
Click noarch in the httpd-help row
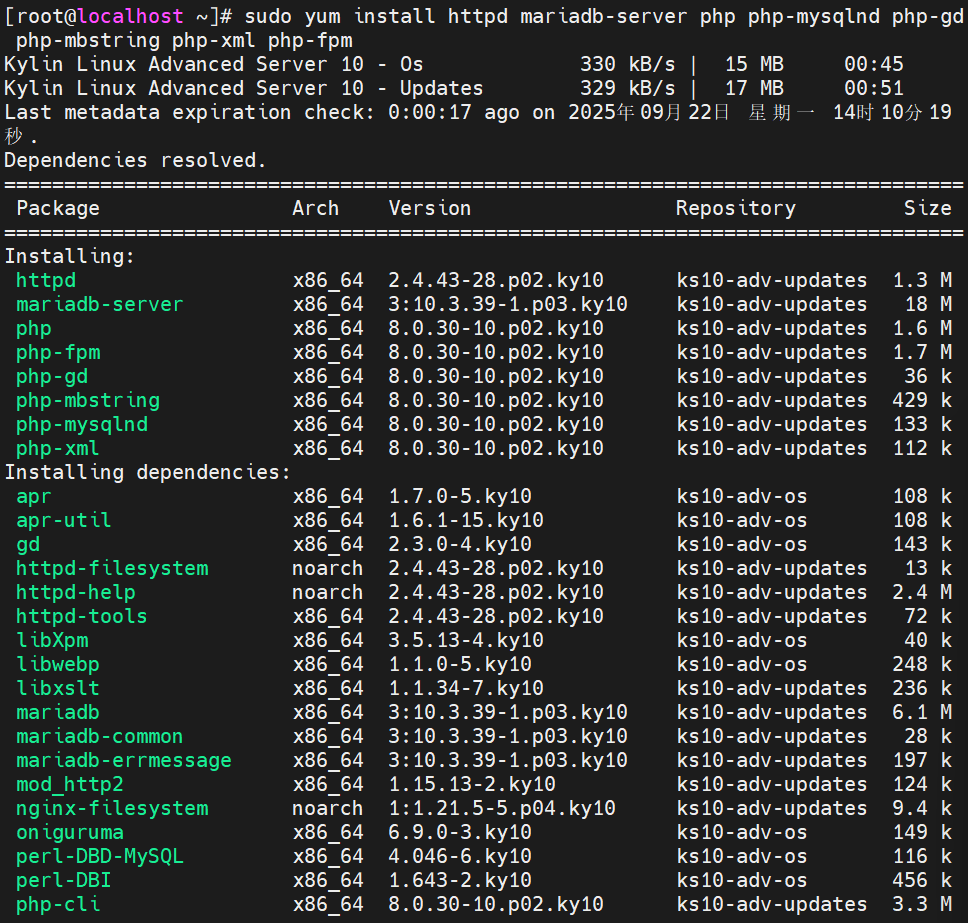[x=327, y=593]
